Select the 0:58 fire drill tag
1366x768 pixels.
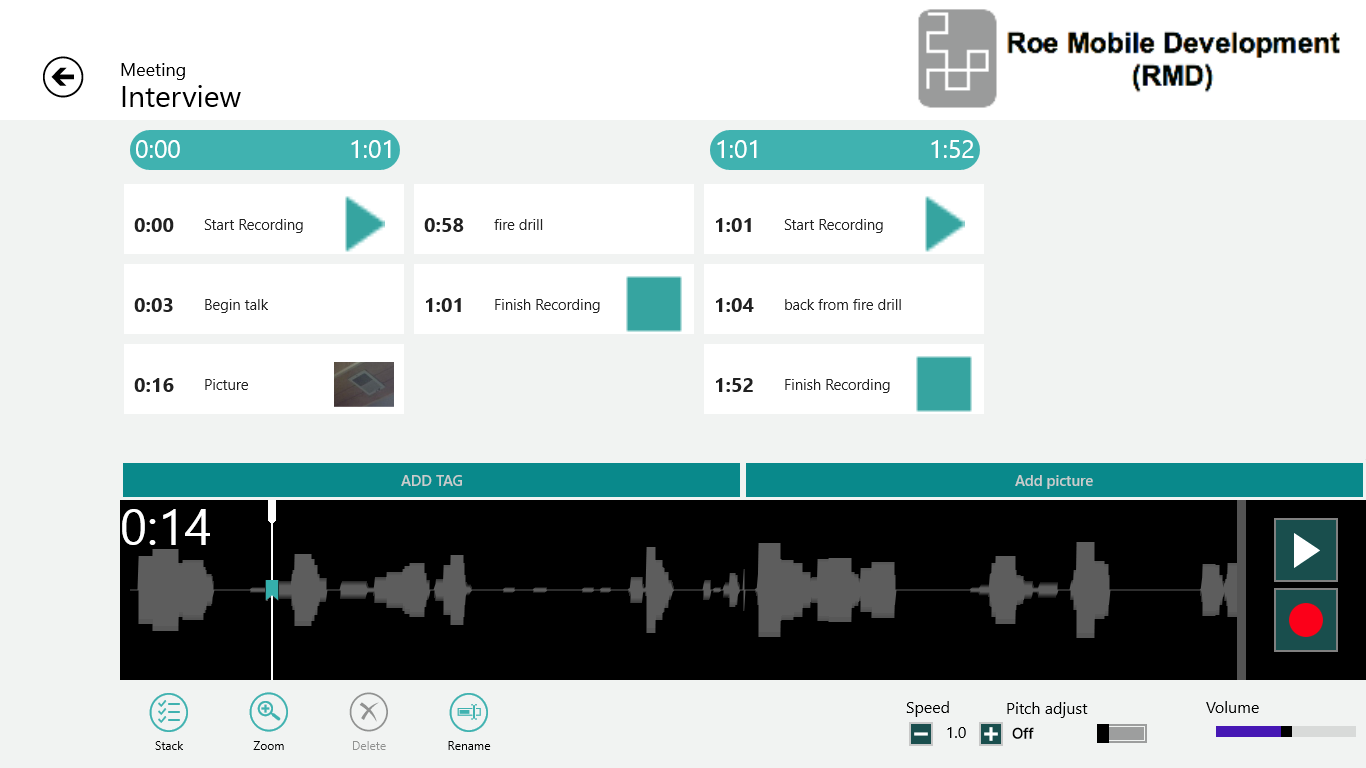click(554, 219)
